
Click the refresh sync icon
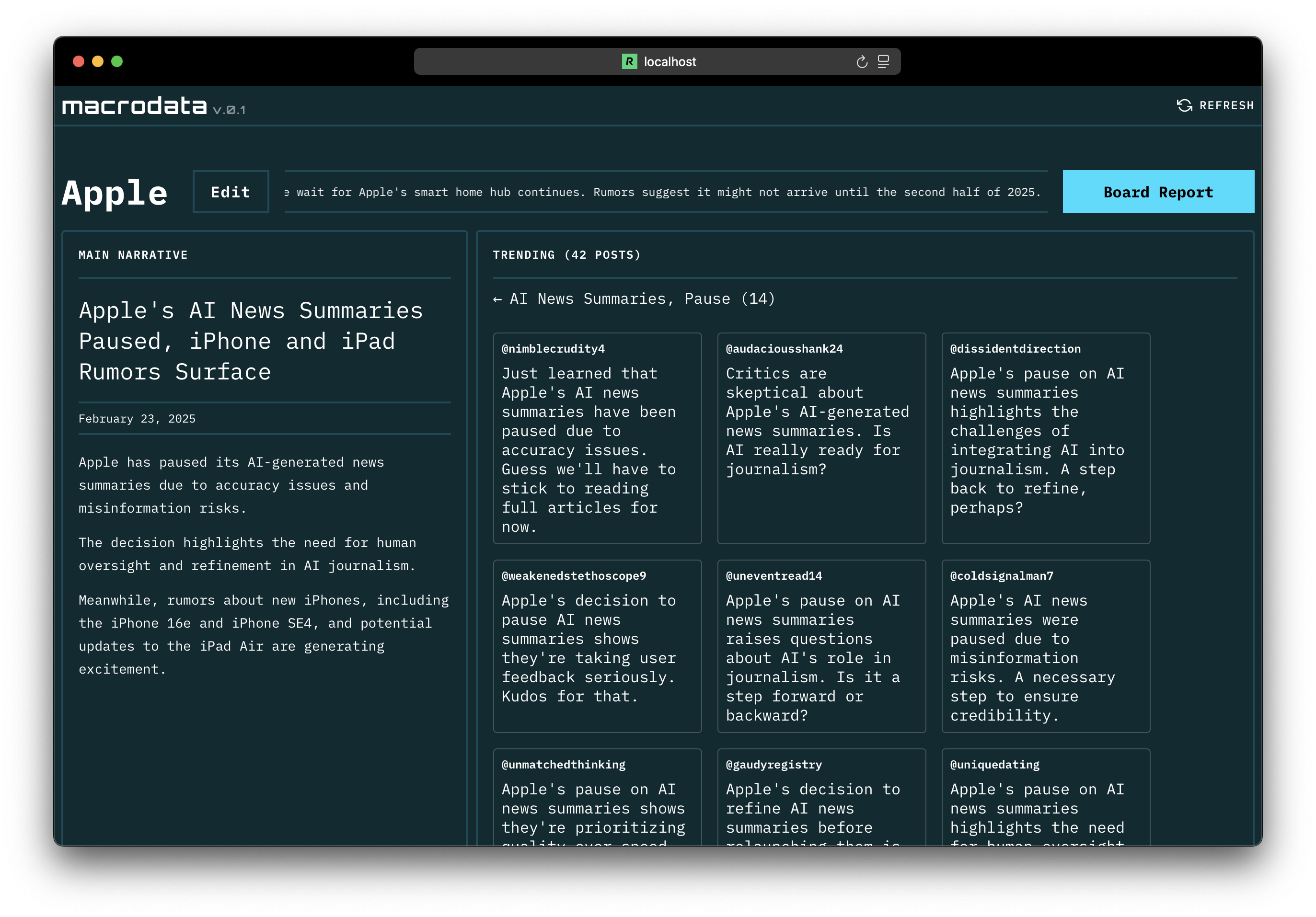pos(1184,105)
